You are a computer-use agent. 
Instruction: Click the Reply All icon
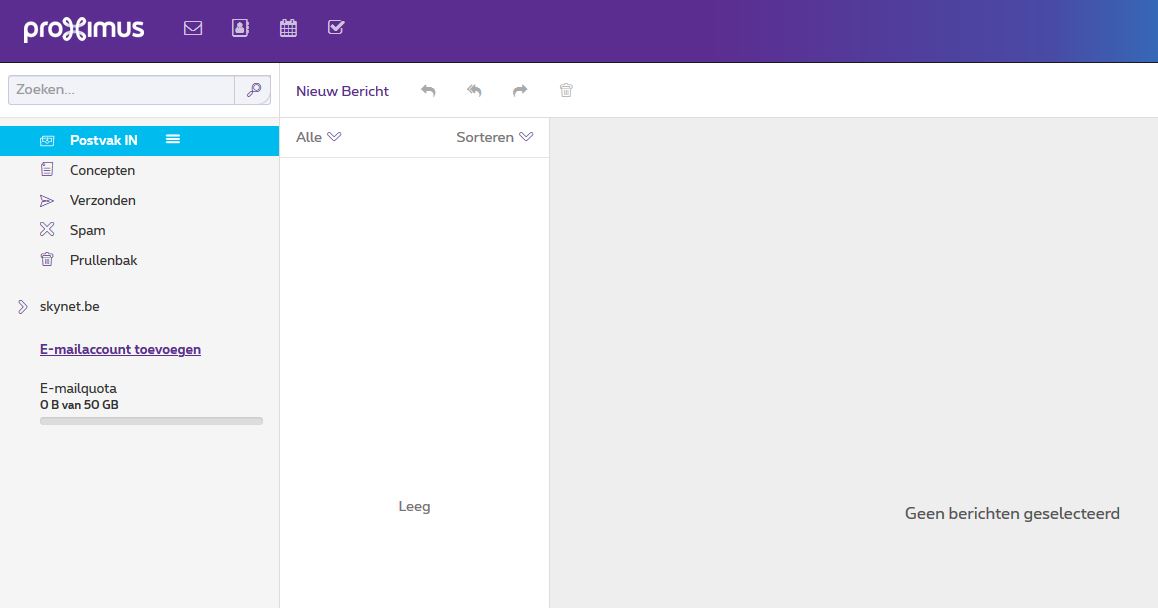(x=474, y=91)
